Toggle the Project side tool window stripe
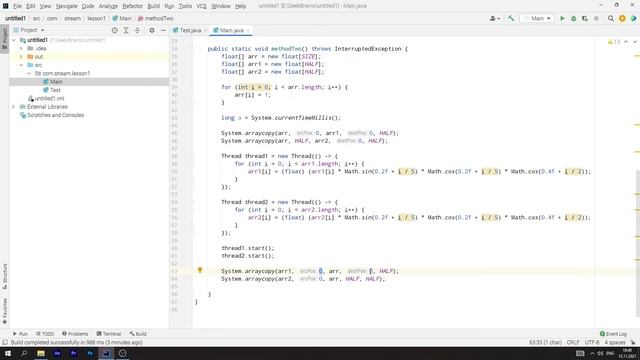 pyautogui.click(x=4, y=38)
